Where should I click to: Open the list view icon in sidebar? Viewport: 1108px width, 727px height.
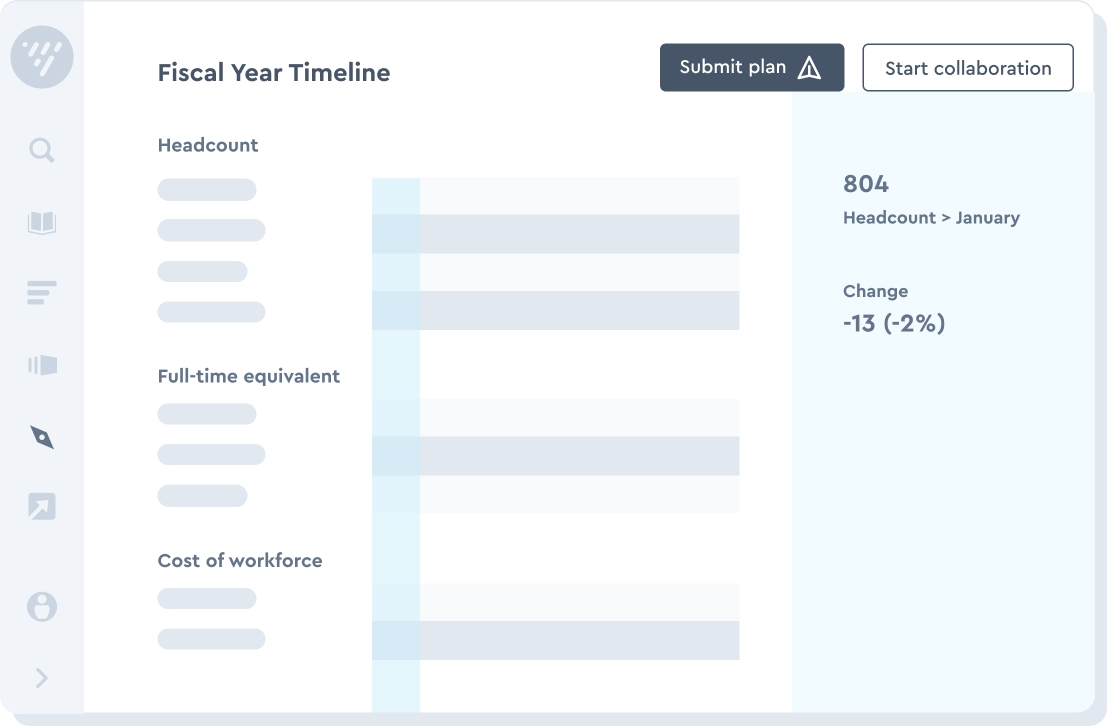(x=41, y=293)
